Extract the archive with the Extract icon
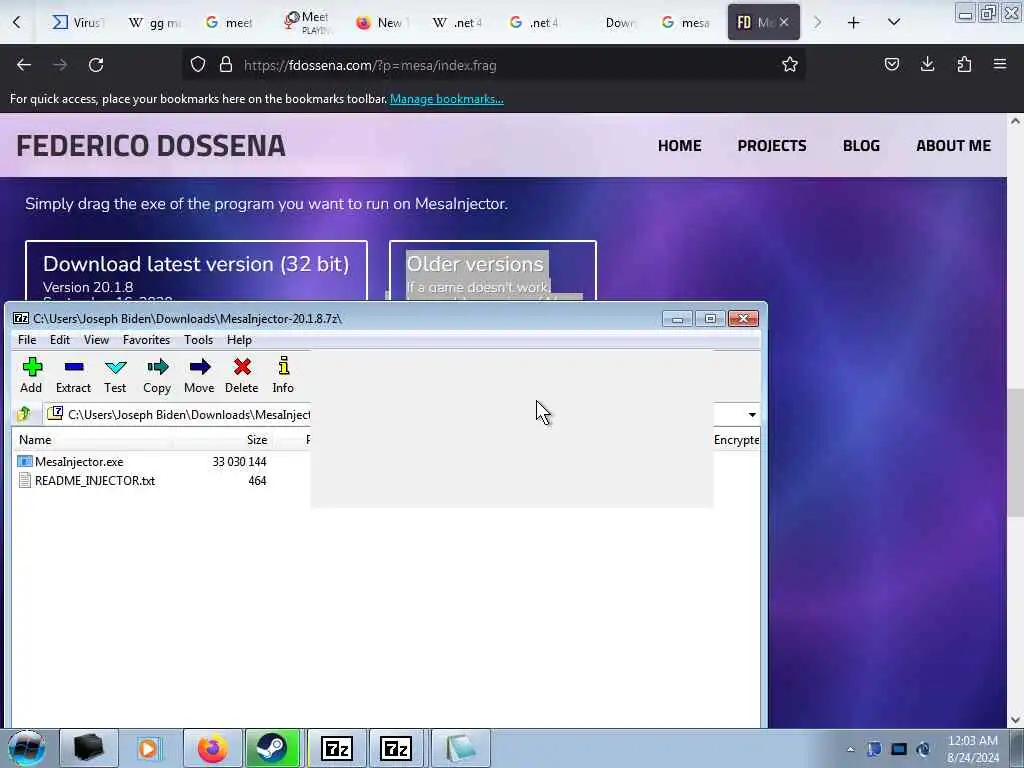The width and height of the screenshot is (1024, 768). click(73, 375)
